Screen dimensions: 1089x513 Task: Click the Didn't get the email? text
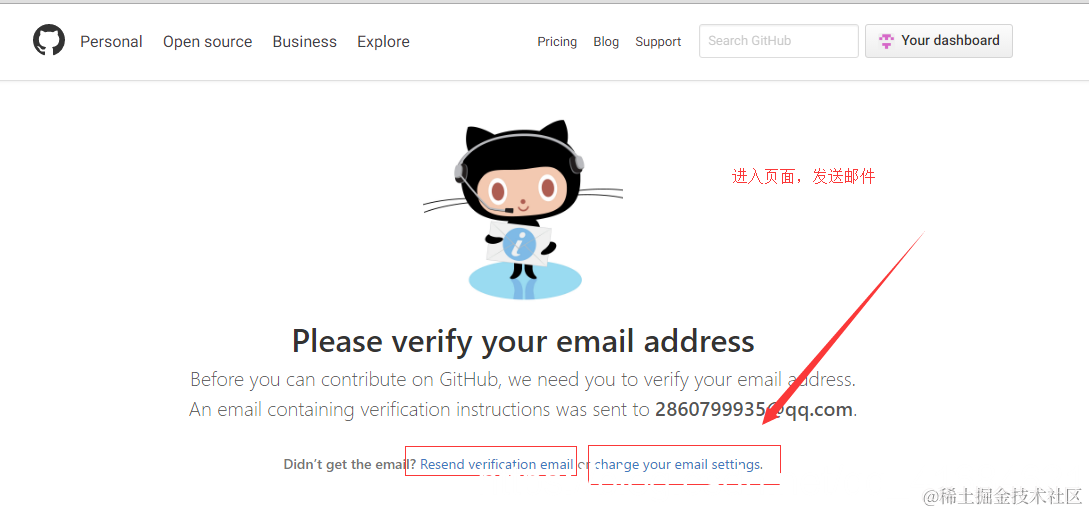point(349,464)
